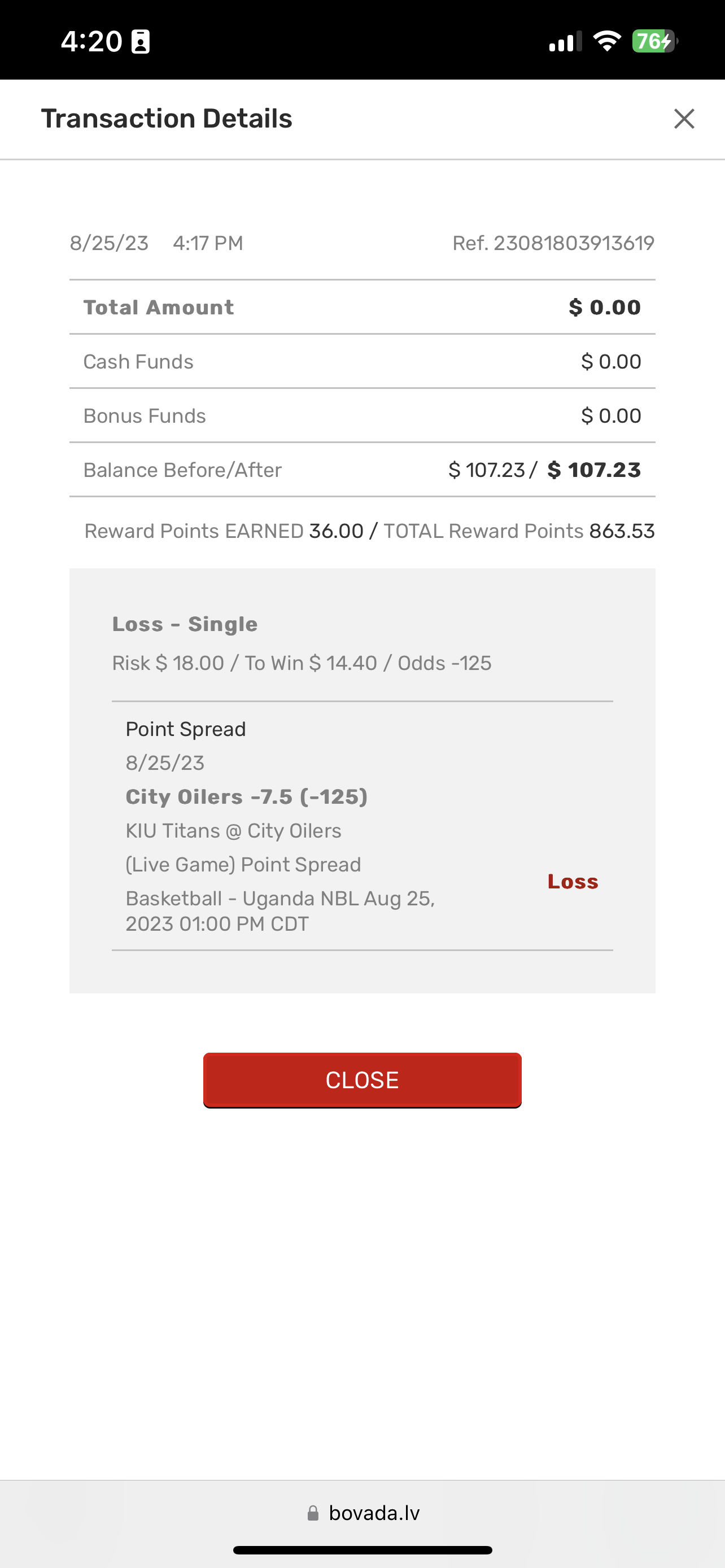Screen dimensions: 725x1568
Task: Tap the battery charging indicator
Action: click(654, 41)
